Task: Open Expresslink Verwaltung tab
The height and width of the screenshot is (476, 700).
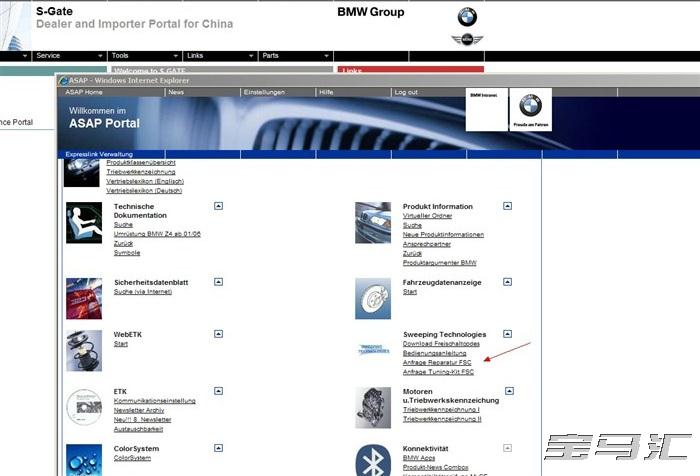Action: point(99,154)
